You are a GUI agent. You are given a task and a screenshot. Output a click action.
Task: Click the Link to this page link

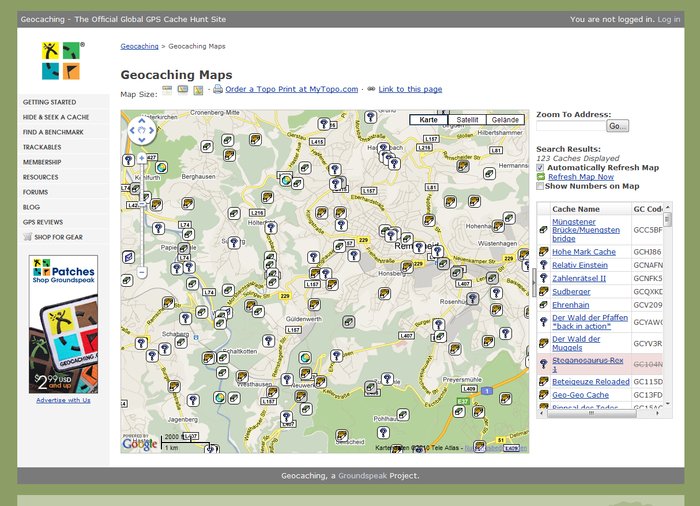410,89
